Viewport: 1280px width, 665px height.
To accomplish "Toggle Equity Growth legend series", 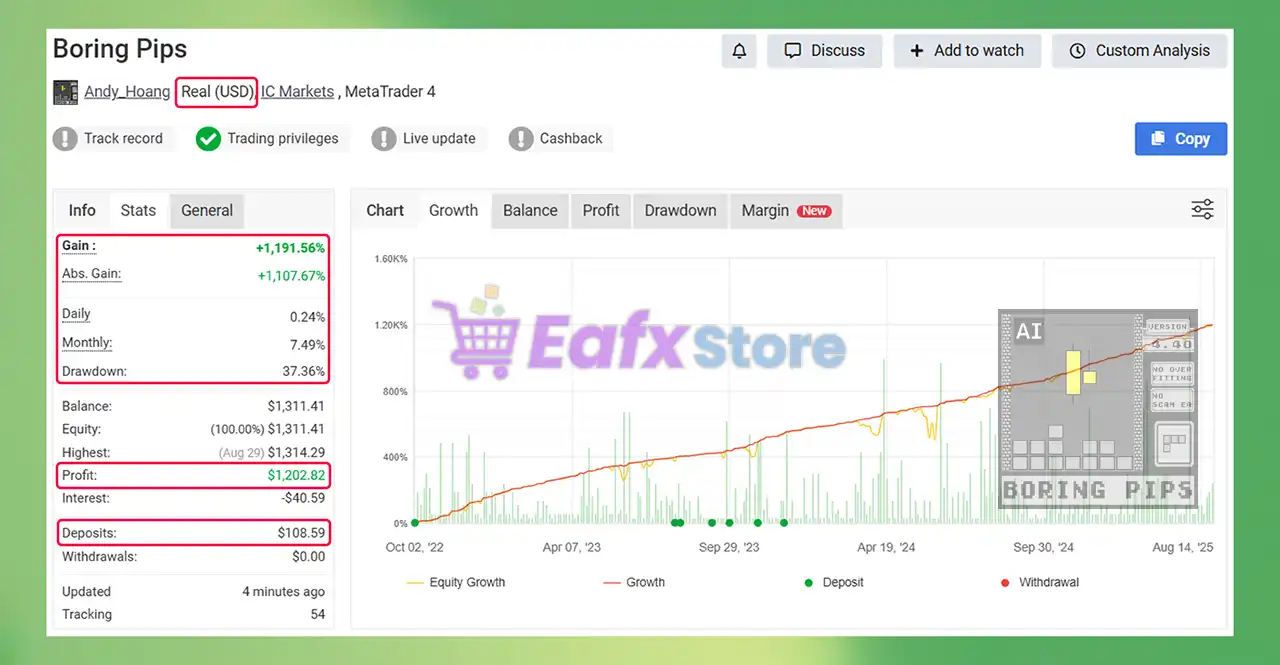I will (x=456, y=582).
